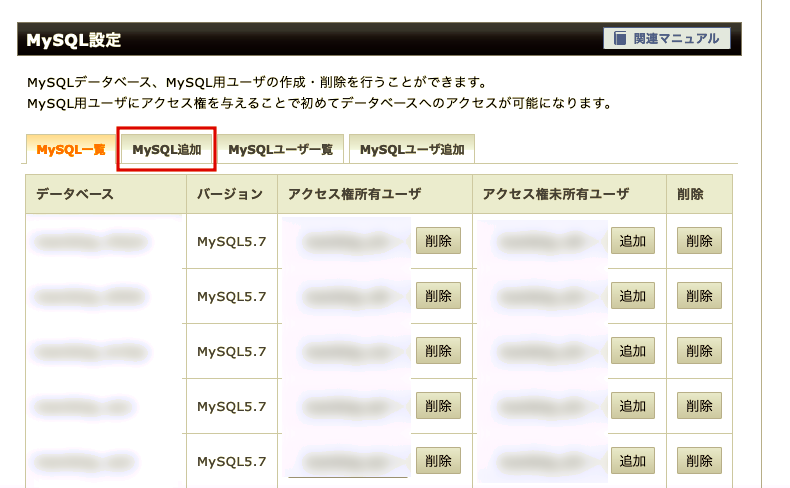Delete the fourth database via rightmost 削除

pyautogui.click(x=699, y=405)
